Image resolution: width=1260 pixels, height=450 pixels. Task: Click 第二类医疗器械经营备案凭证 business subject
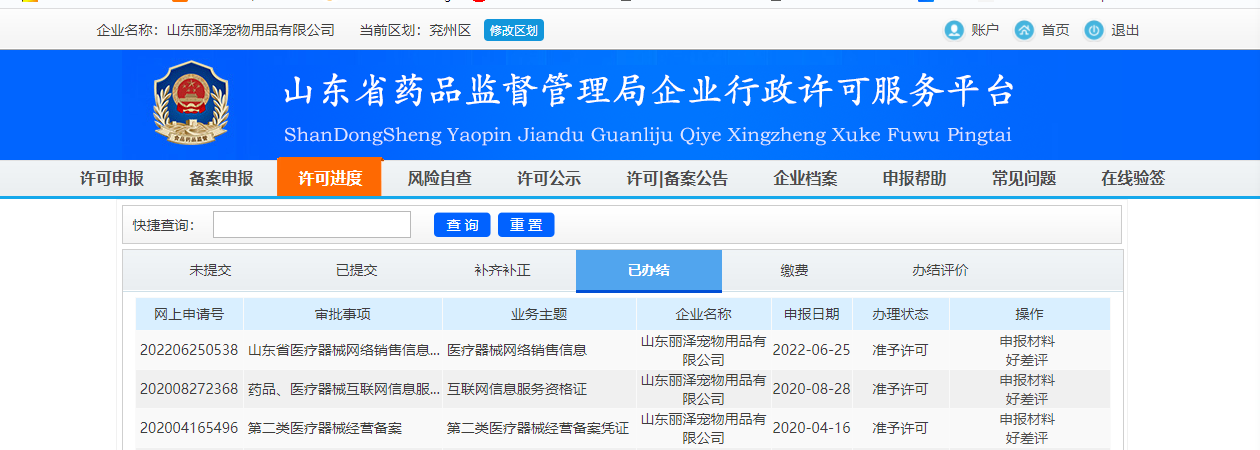tap(538, 428)
